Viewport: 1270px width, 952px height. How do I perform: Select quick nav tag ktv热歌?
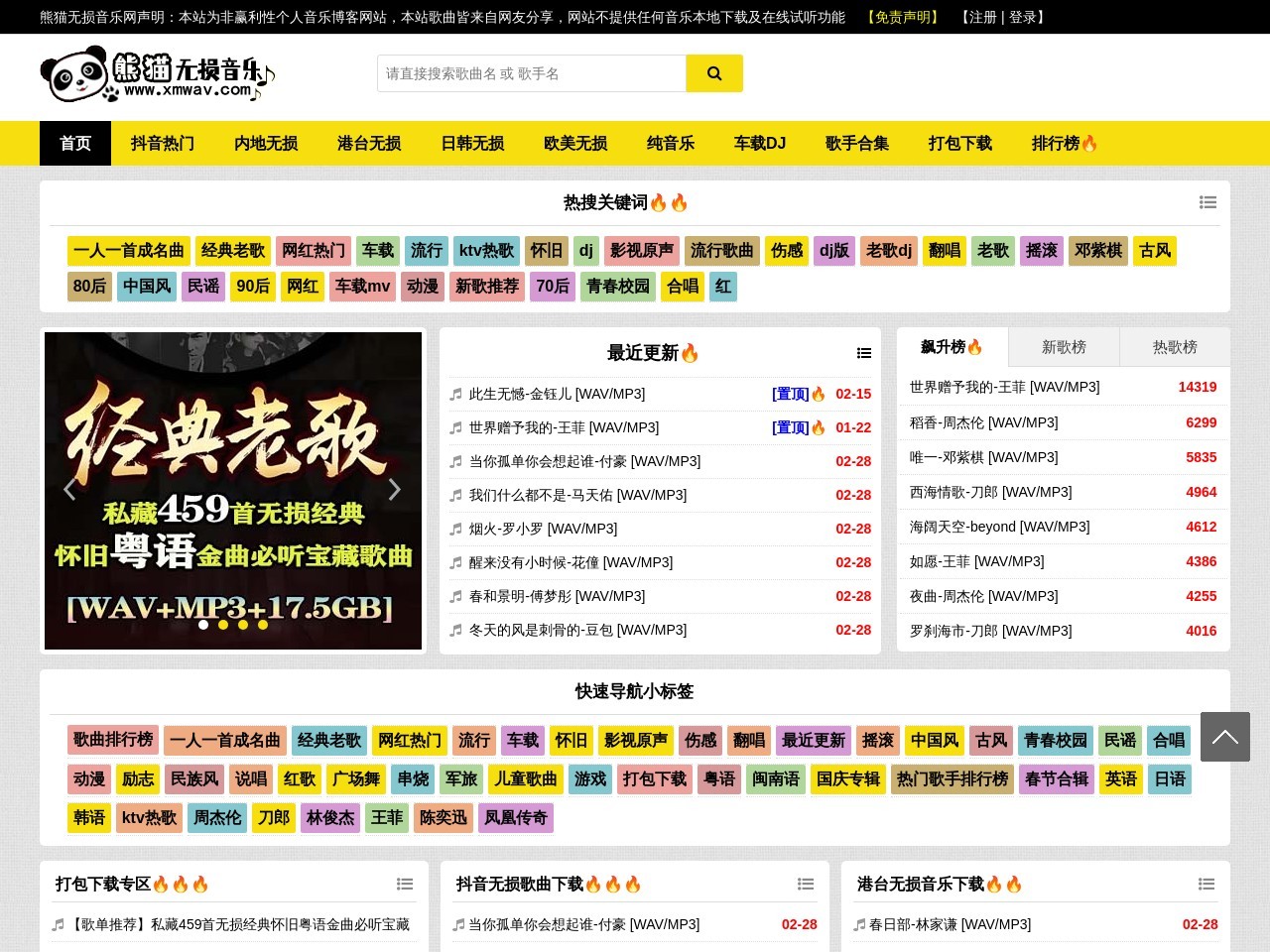[149, 818]
